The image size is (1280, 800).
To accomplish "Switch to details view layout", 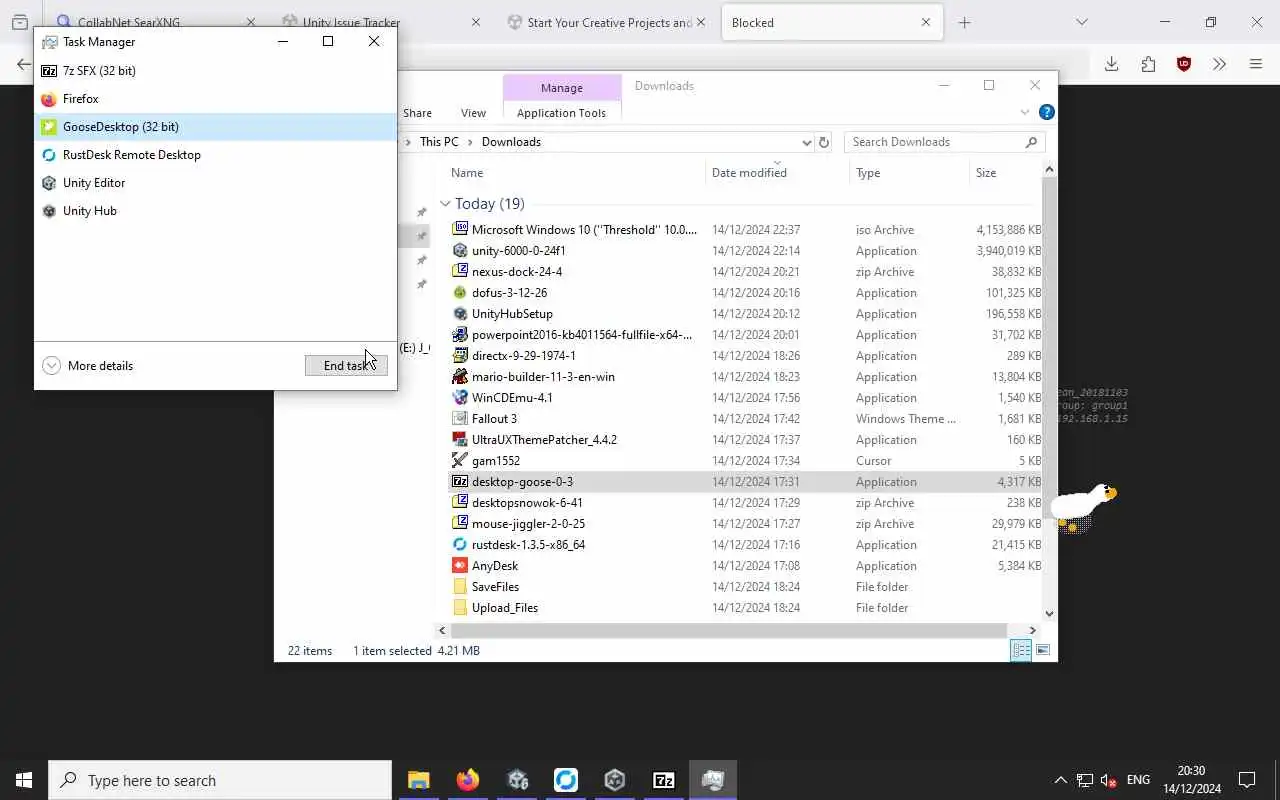I will 1021,651.
